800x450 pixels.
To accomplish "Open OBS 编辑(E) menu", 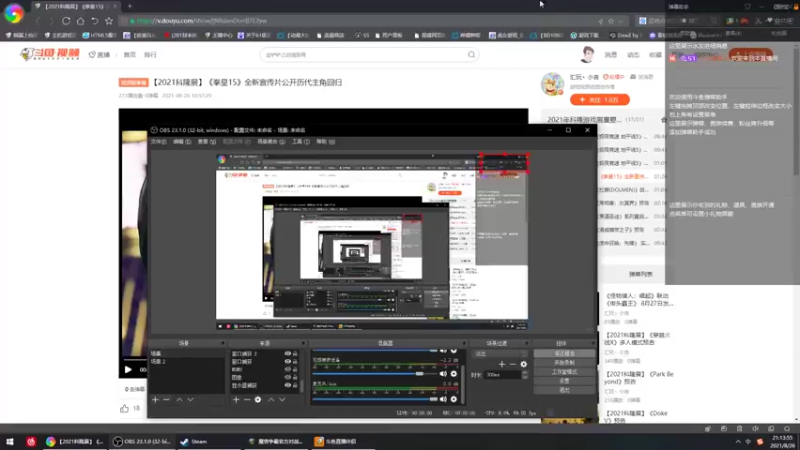I will click(182, 142).
